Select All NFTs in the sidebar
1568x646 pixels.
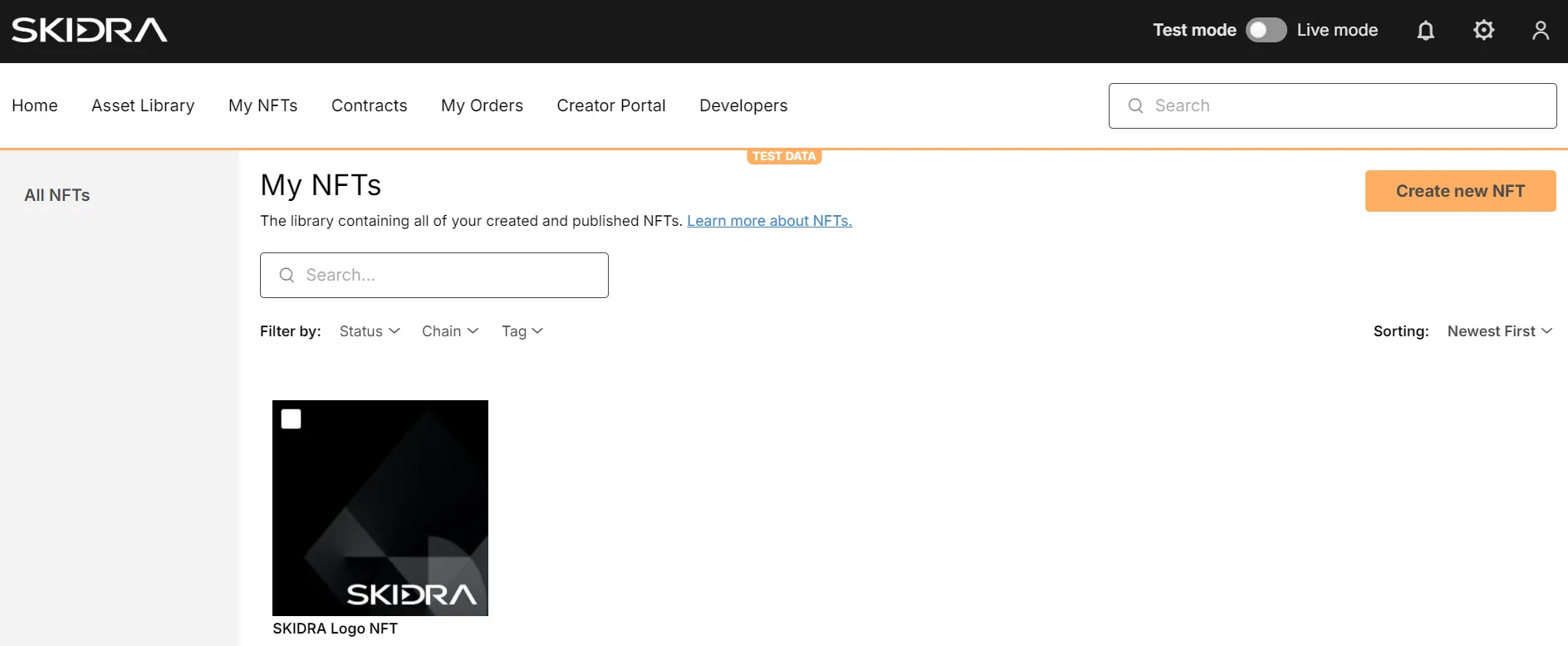tap(57, 195)
